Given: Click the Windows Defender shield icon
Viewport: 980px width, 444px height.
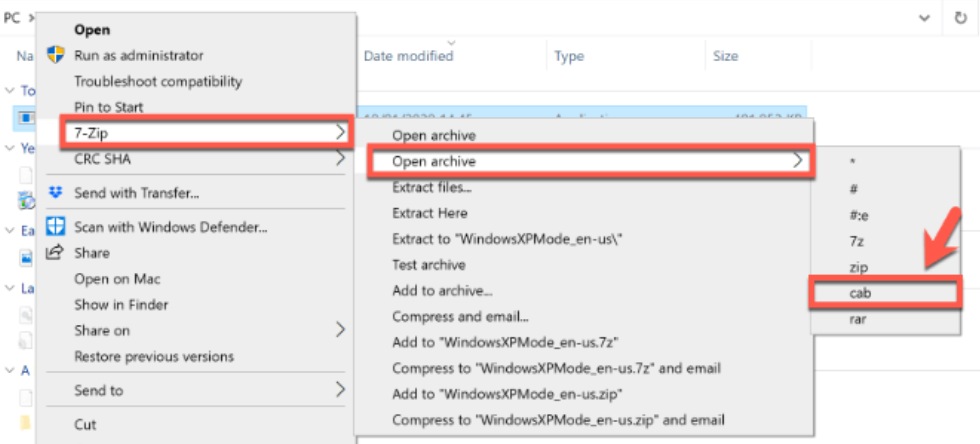Looking at the screenshot, I should [56, 226].
